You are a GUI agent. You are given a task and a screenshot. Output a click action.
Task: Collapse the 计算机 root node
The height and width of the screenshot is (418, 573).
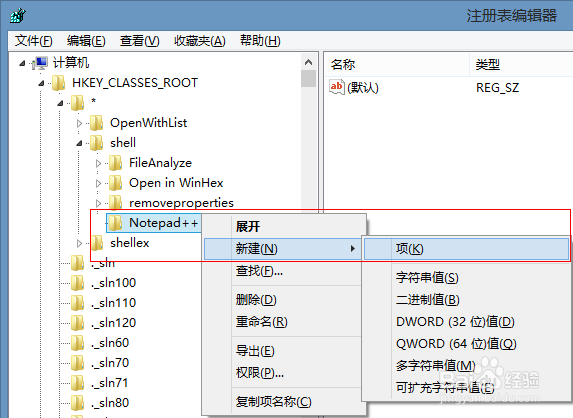coord(22,64)
